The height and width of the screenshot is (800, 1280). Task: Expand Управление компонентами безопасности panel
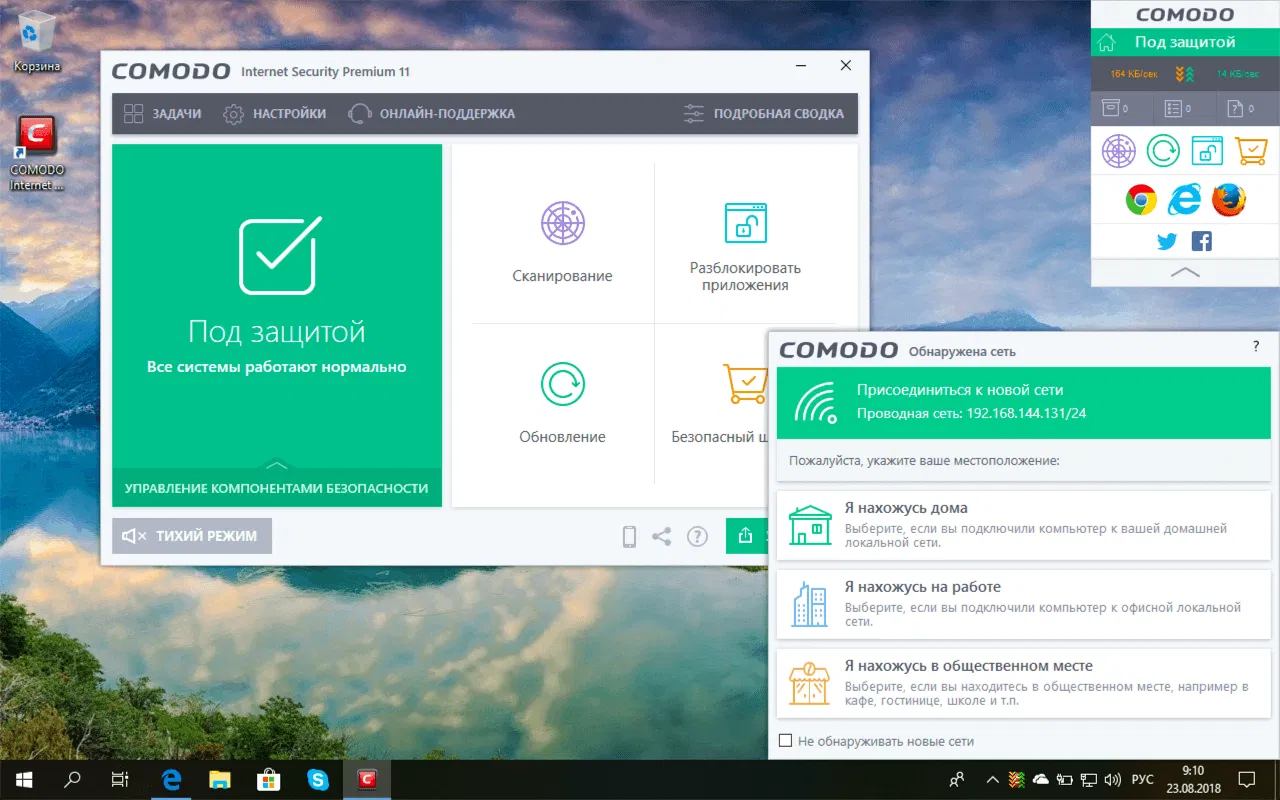pos(276,490)
